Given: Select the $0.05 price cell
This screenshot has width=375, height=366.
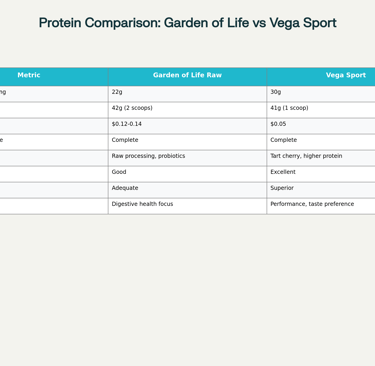Looking at the screenshot, I should [321, 126].
